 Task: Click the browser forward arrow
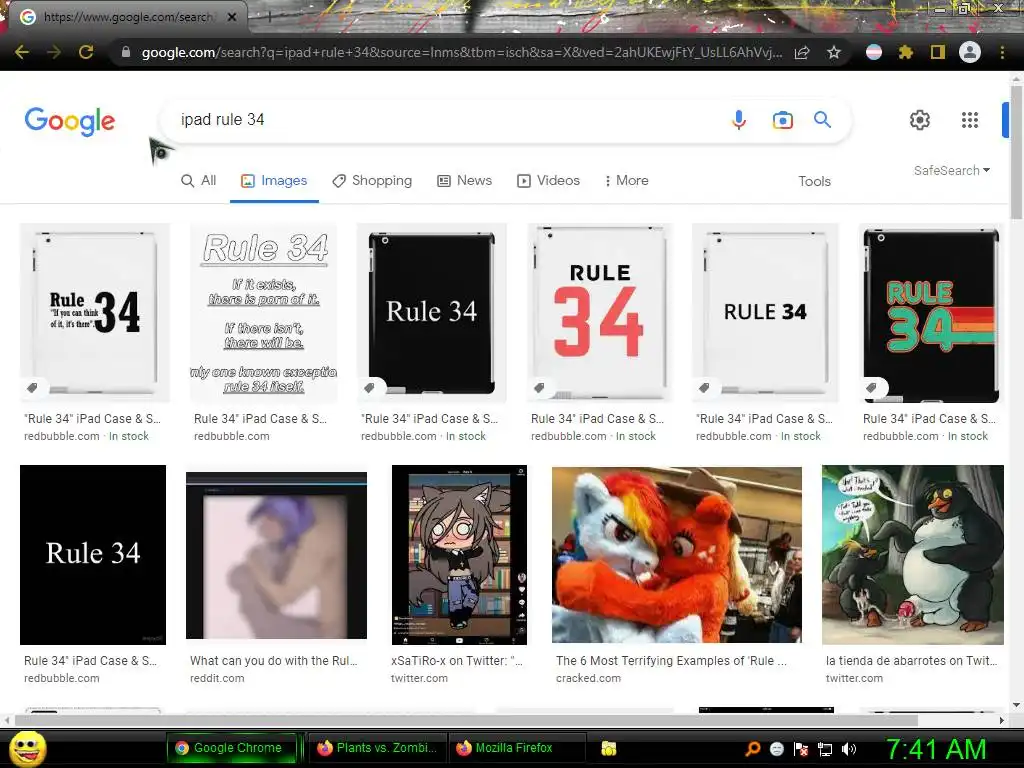click(54, 52)
